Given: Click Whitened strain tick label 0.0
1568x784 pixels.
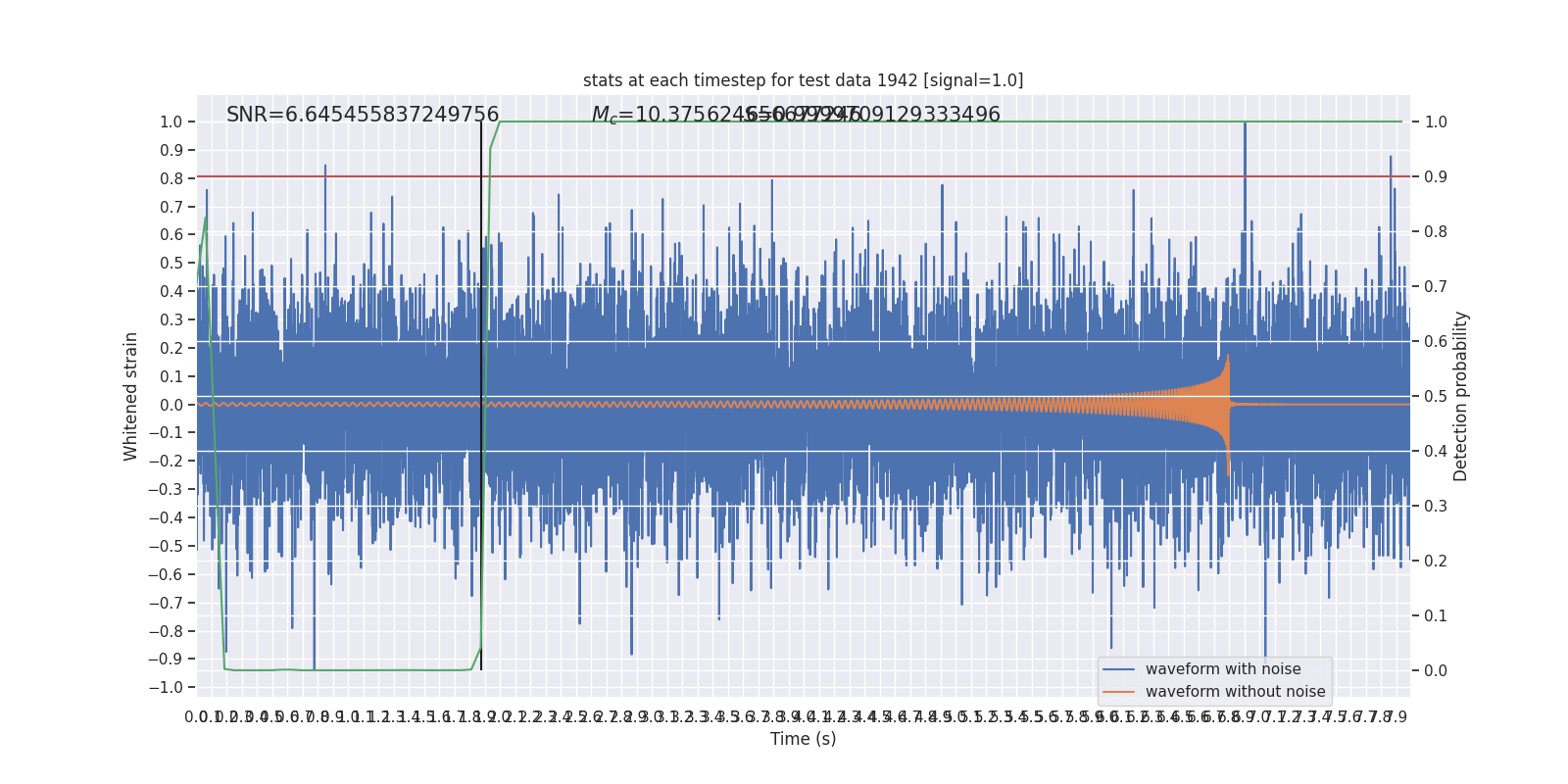Looking at the screenshot, I should click(171, 405).
